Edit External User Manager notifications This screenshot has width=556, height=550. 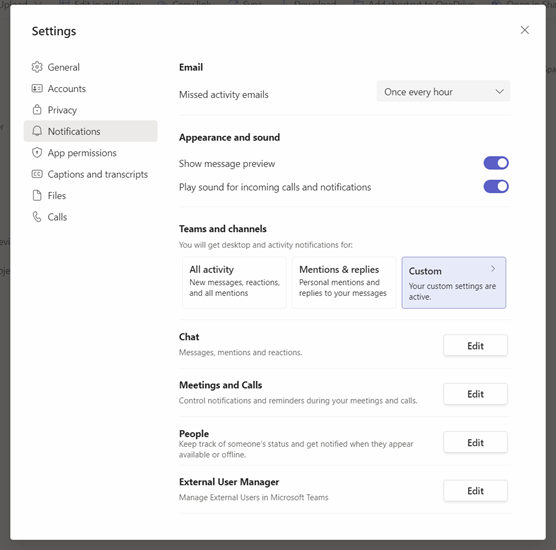[x=475, y=491]
